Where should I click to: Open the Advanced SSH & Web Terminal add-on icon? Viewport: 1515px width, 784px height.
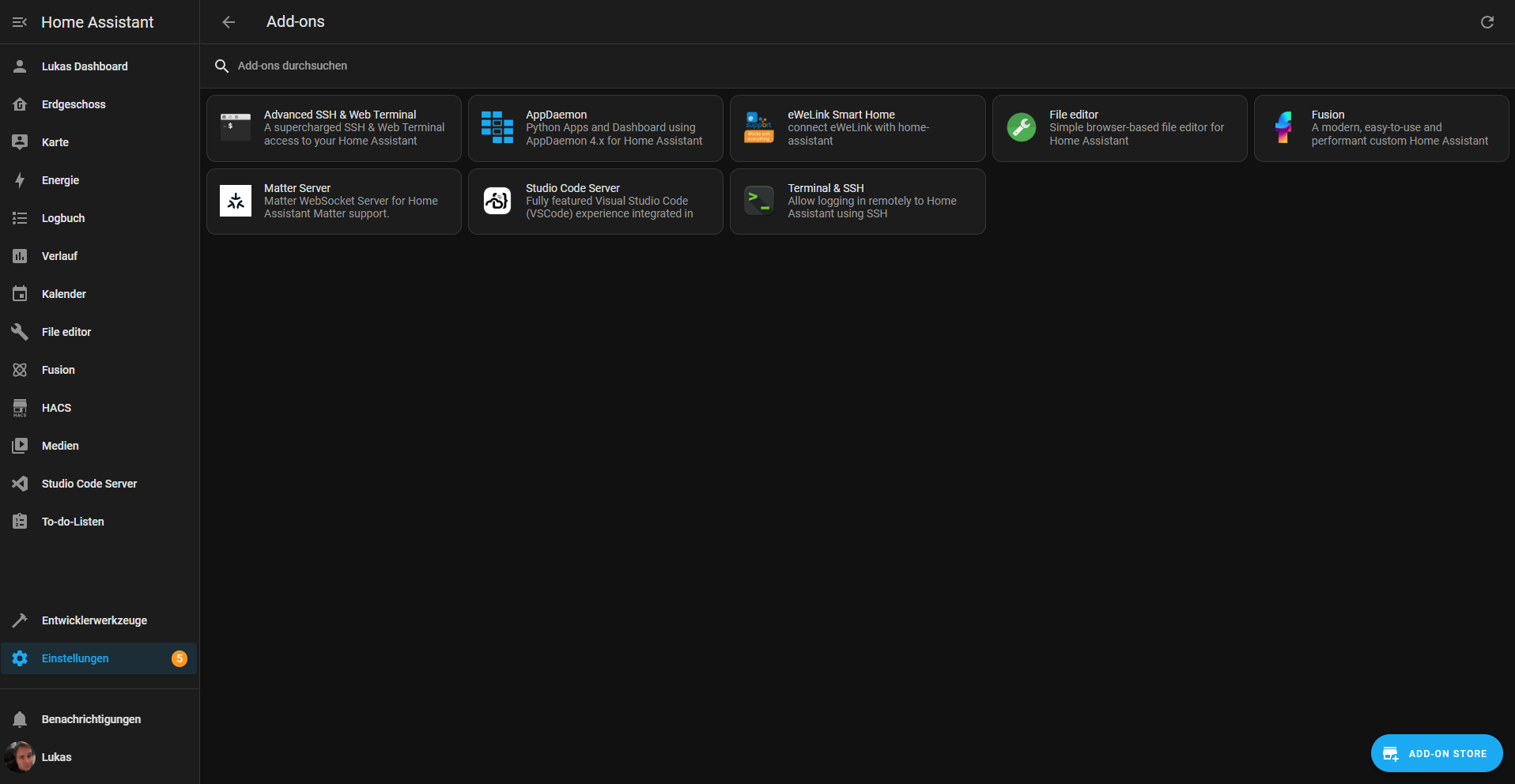point(234,127)
